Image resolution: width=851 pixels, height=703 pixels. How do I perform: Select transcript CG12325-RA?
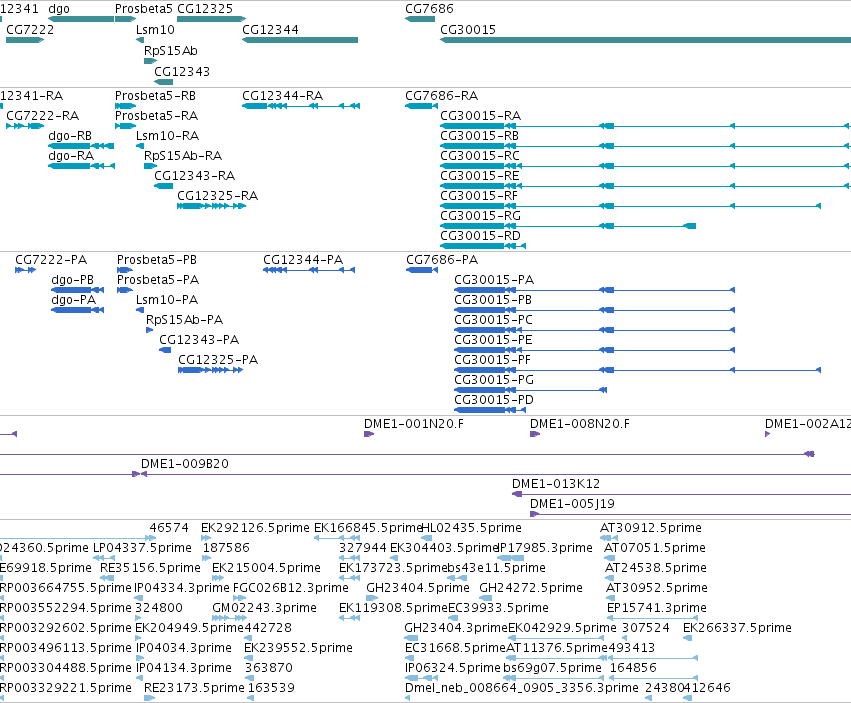click(218, 196)
